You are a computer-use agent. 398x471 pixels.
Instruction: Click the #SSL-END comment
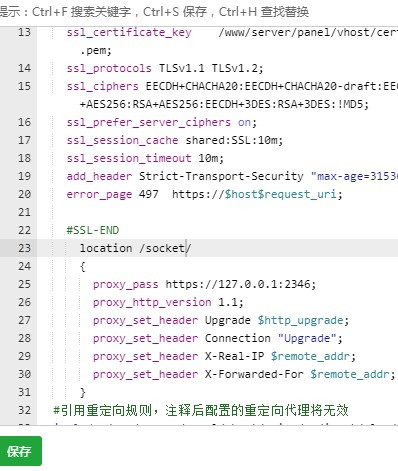pyautogui.click(x=93, y=230)
